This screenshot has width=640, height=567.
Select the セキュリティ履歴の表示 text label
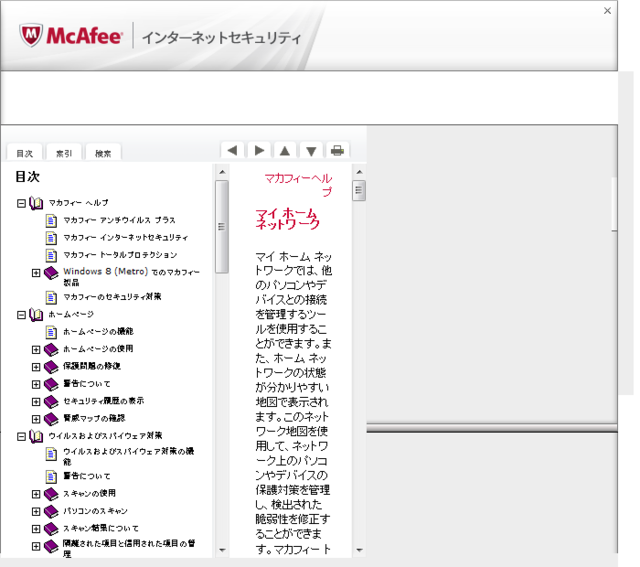[103, 401]
